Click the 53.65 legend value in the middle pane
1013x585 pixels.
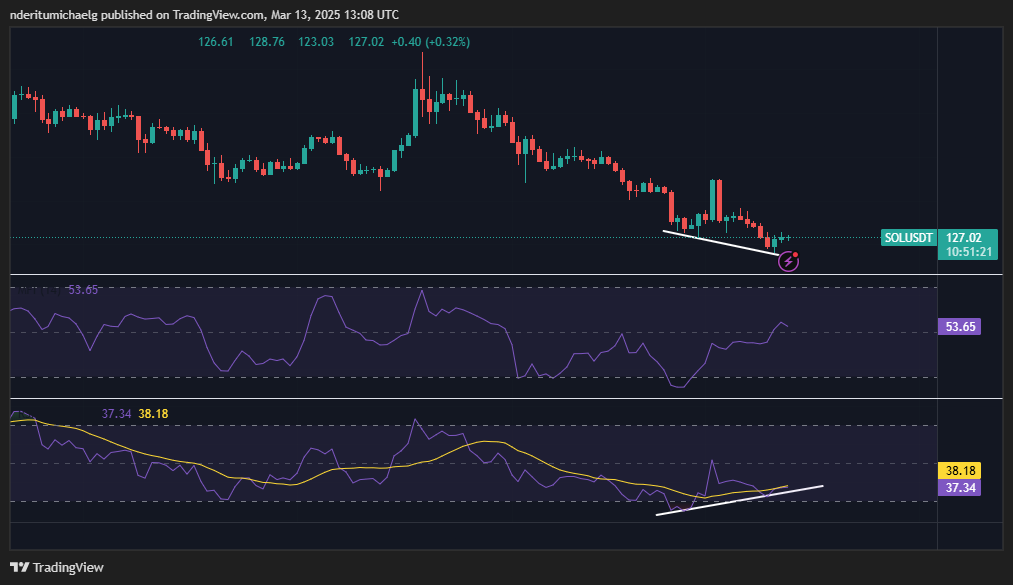point(83,290)
